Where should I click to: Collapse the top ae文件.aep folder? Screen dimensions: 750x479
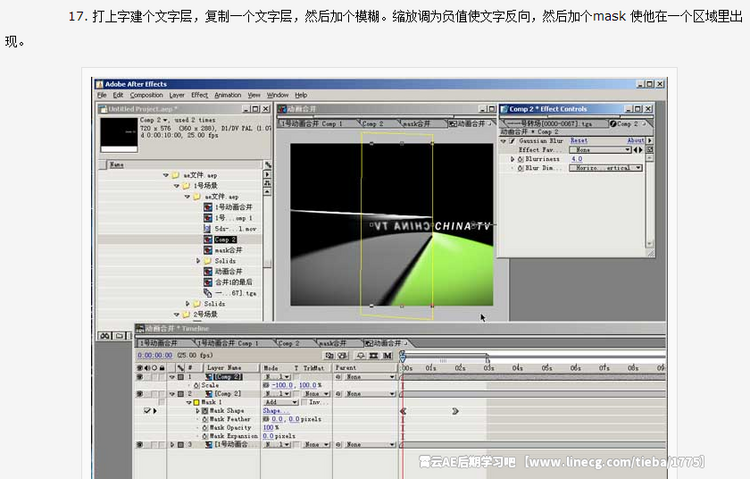click(x=165, y=175)
